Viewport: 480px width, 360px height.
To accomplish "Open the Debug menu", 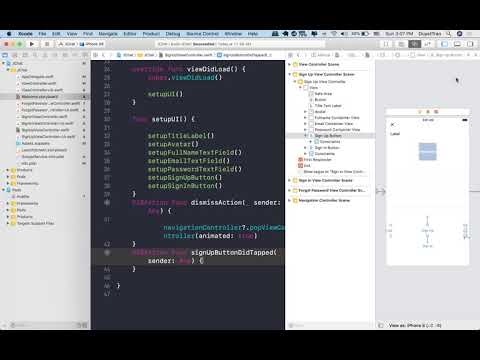I will [173, 34].
